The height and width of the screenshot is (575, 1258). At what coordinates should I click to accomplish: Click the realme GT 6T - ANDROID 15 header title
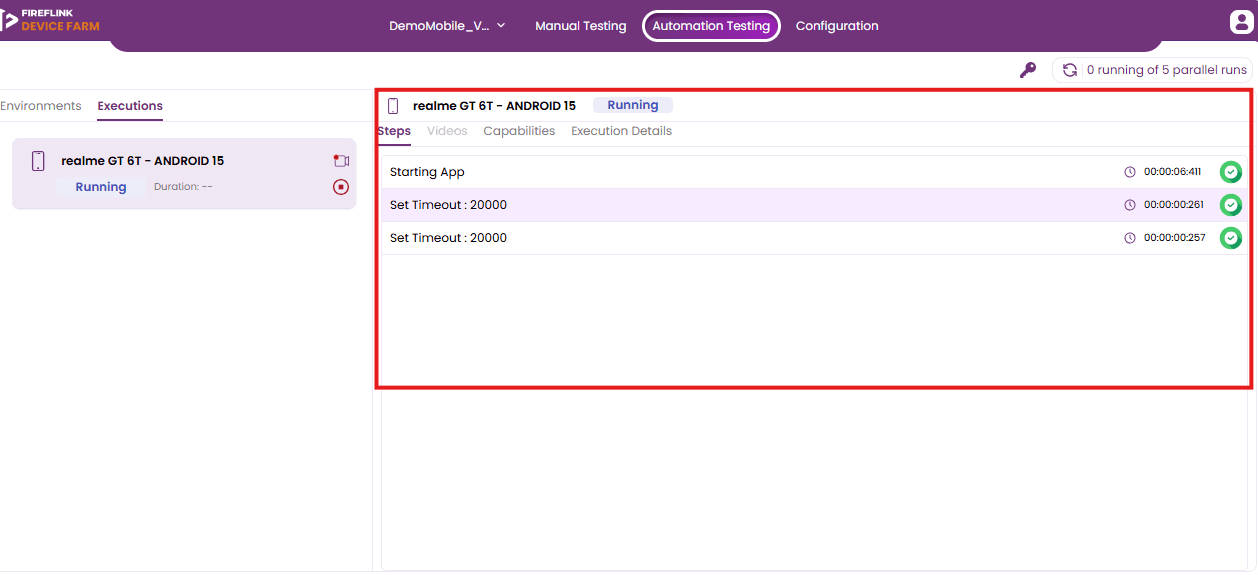click(494, 106)
